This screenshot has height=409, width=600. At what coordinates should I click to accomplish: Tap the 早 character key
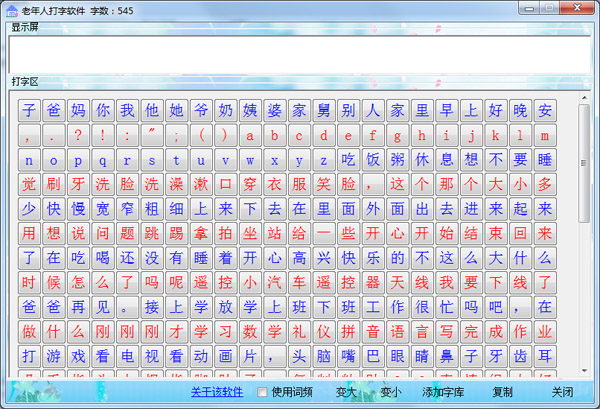[x=447, y=111]
